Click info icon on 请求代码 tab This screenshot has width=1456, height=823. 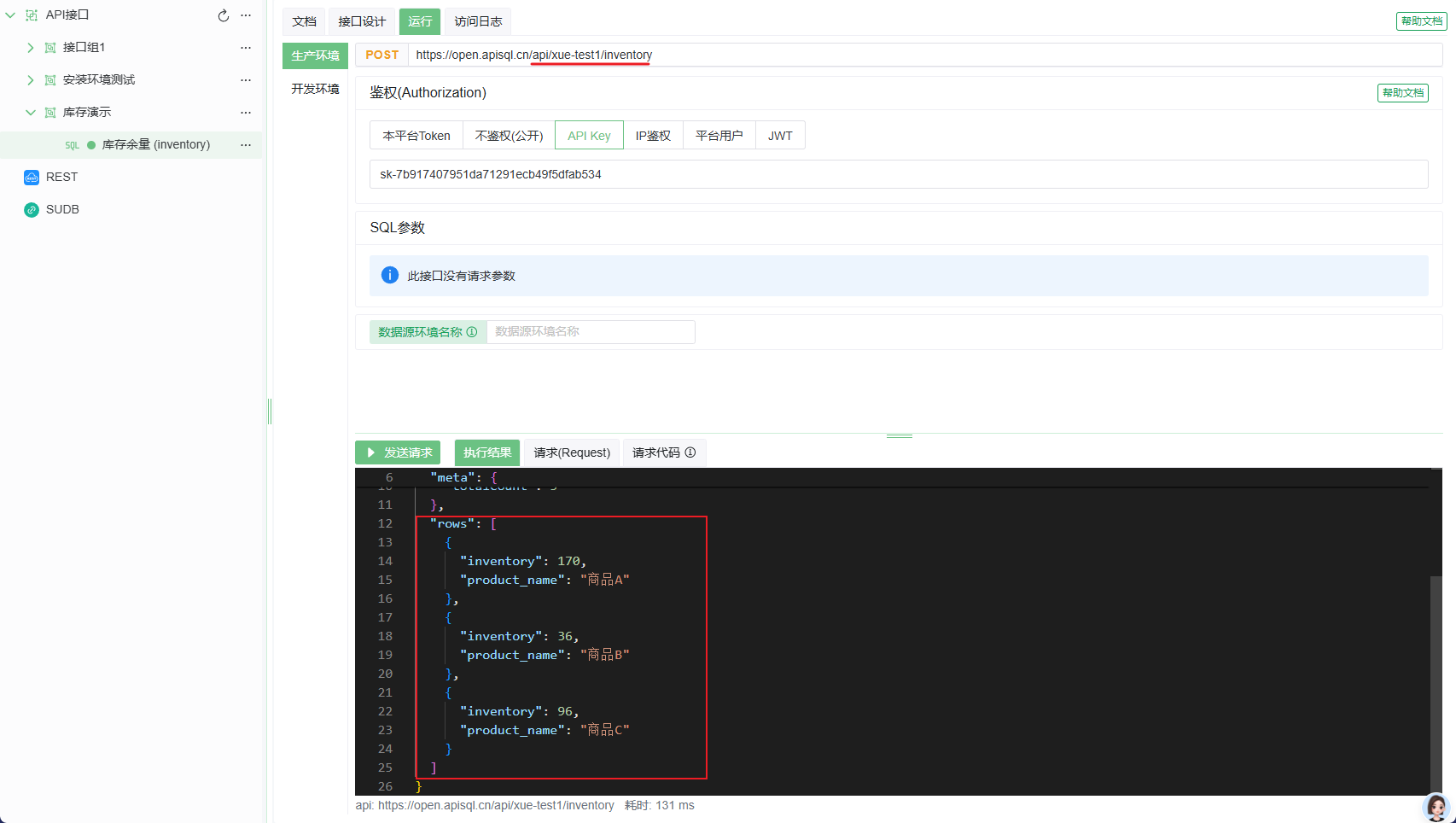(x=690, y=452)
